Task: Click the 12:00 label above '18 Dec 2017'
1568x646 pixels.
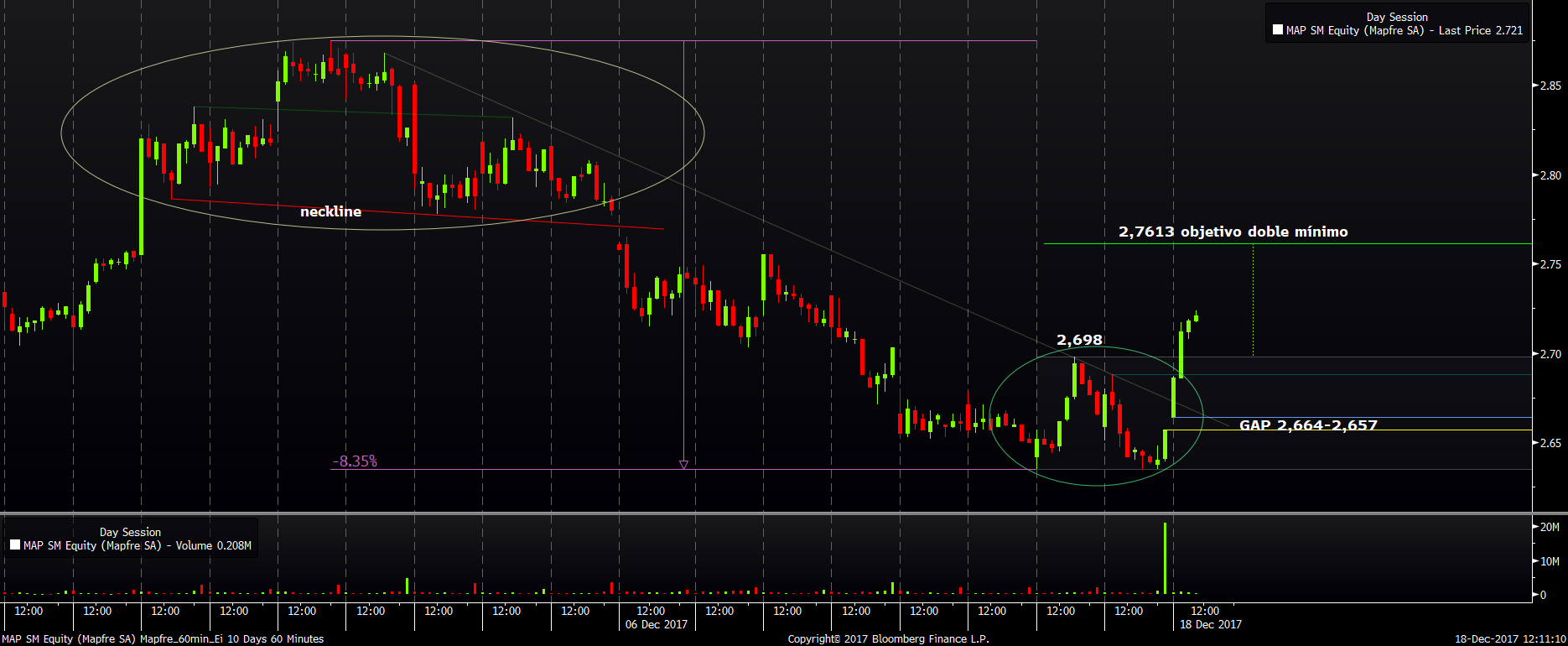Action: click(1205, 611)
